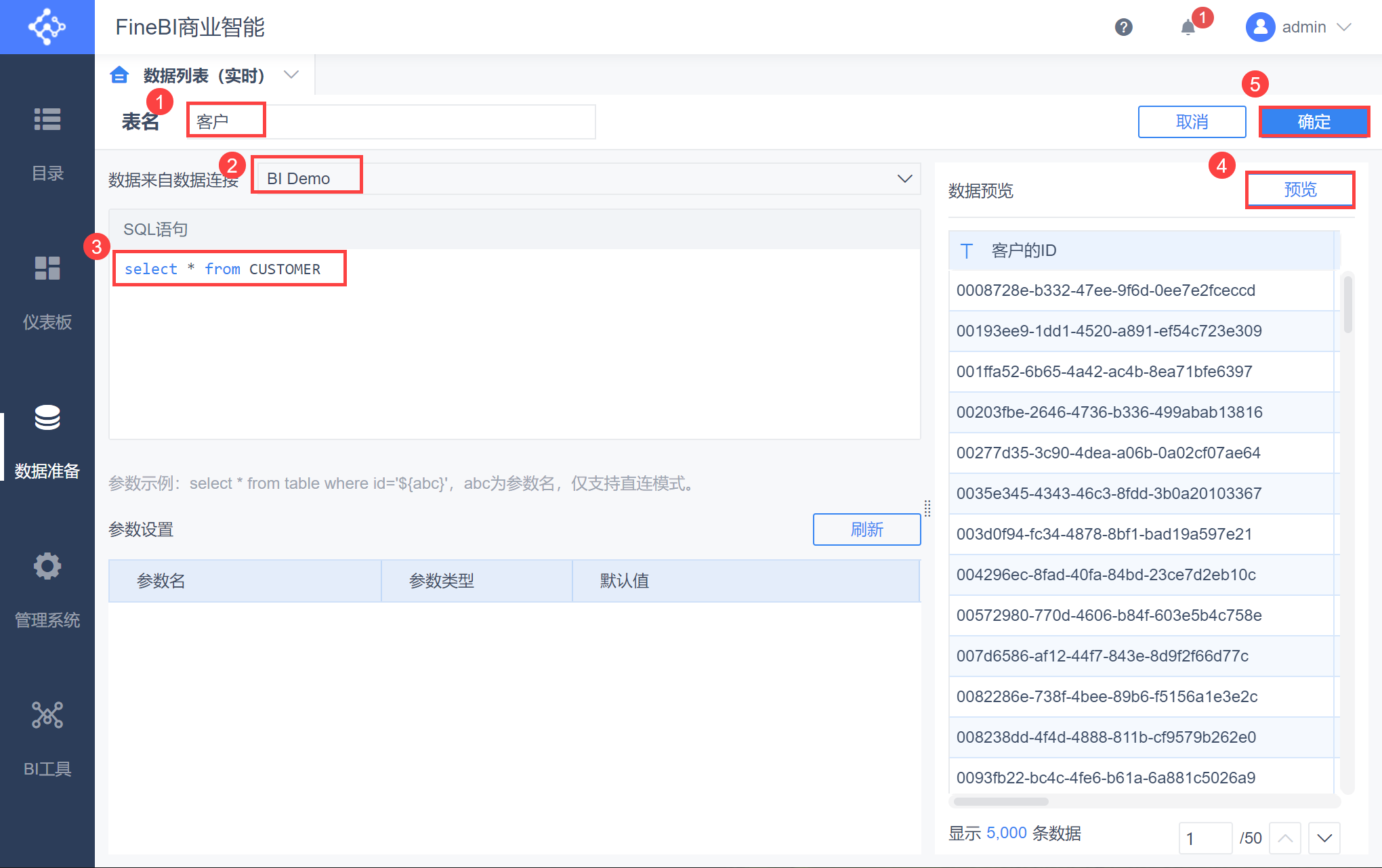The width and height of the screenshot is (1382, 868).
Task: Open the 目录 directory sidebar icon
Action: pyautogui.click(x=47, y=120)
